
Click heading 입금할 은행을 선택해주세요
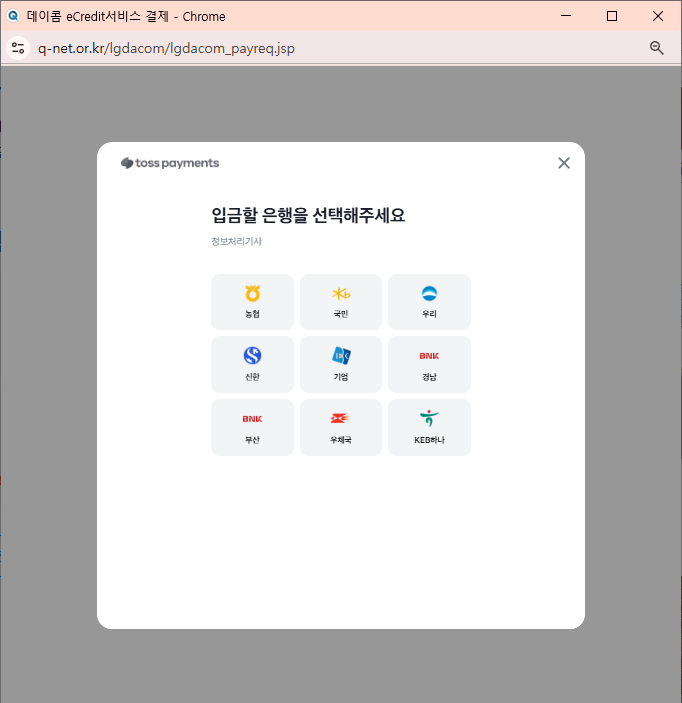click(308, 215)
